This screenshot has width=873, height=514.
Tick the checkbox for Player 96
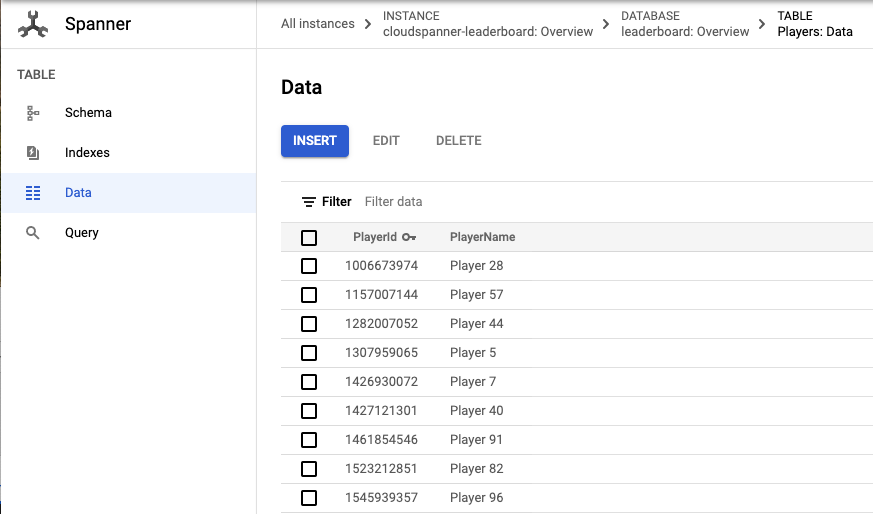coord(309,498)
